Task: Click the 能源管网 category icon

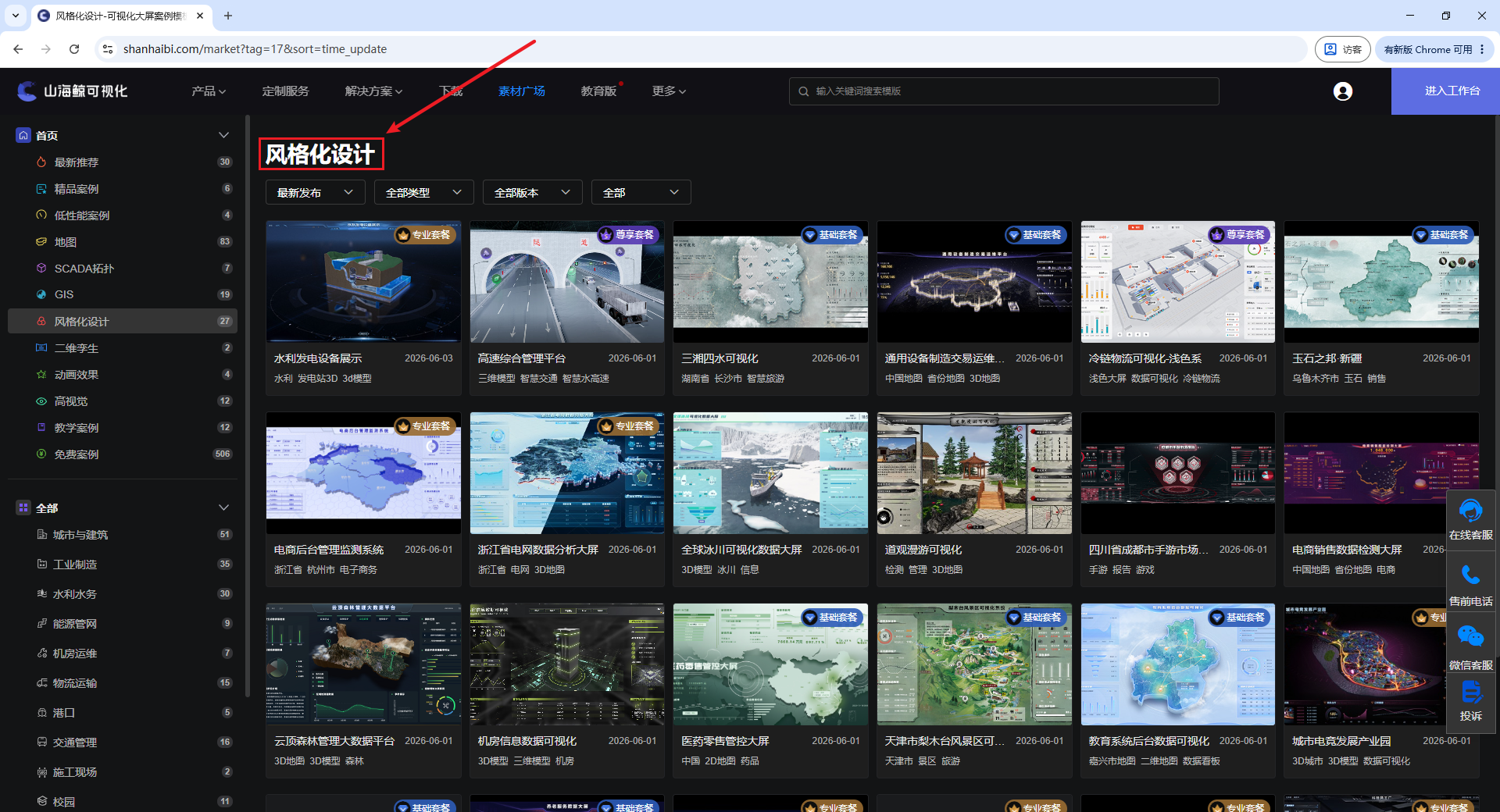Action: [42, 624]
